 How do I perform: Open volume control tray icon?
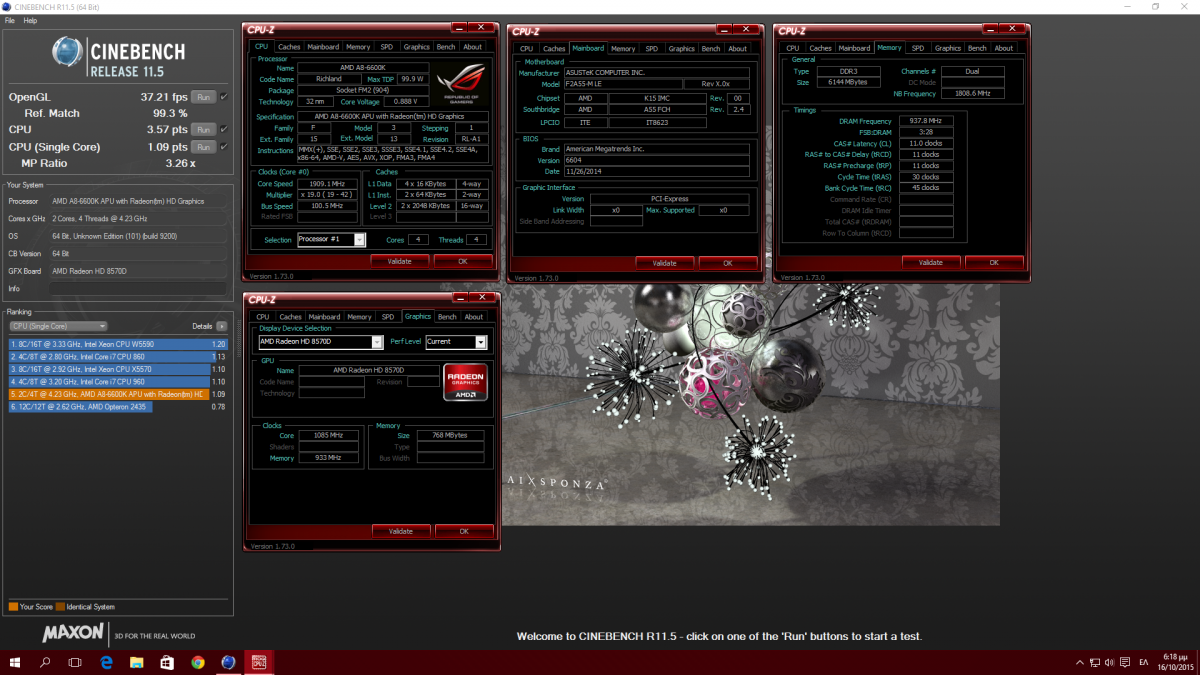pyautogui.click(x=1110, y=663)
